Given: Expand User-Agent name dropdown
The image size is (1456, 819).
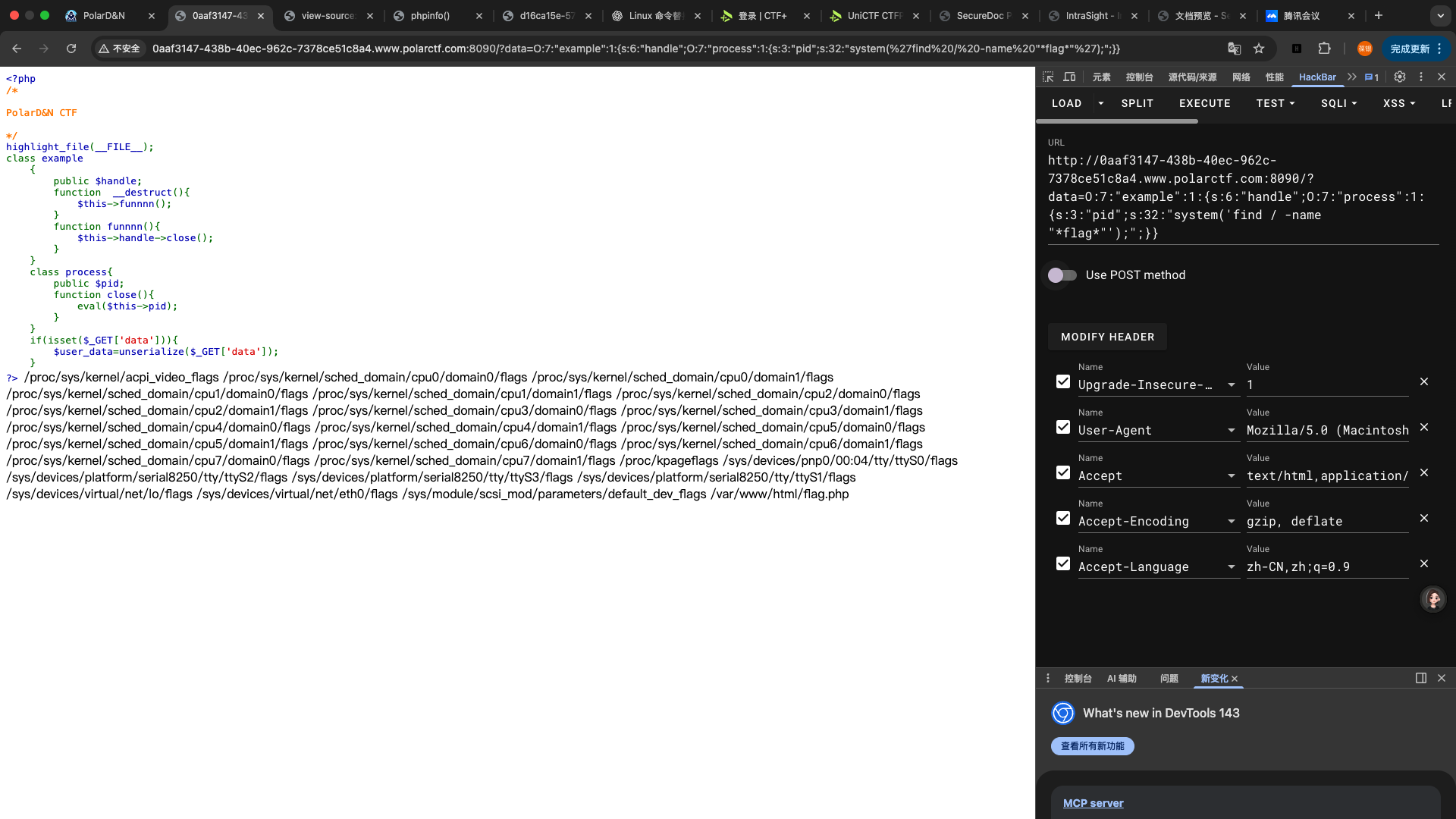Looking at the screenshot, I should click(1232, 431).
